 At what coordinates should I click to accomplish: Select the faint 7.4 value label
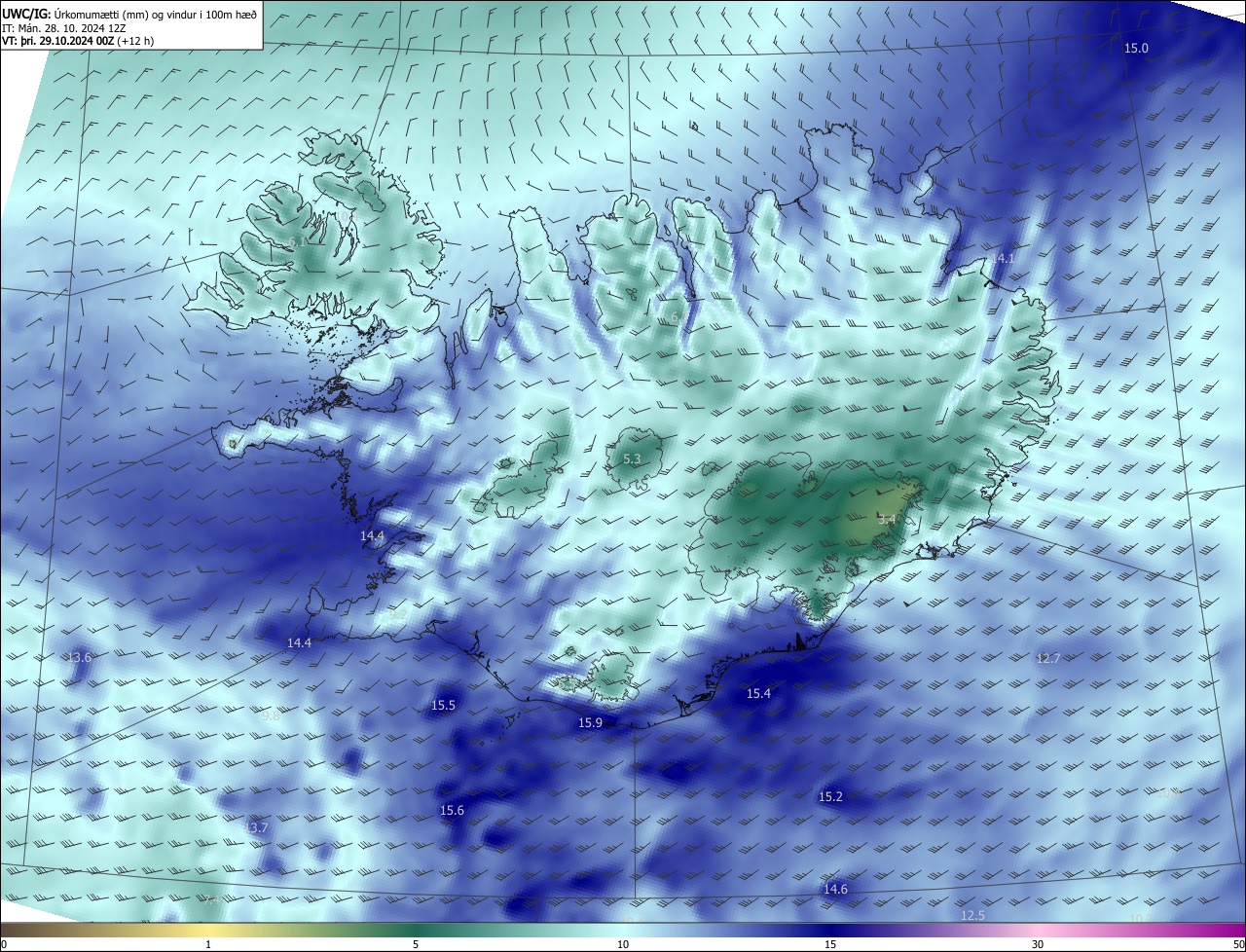(210, 899)
